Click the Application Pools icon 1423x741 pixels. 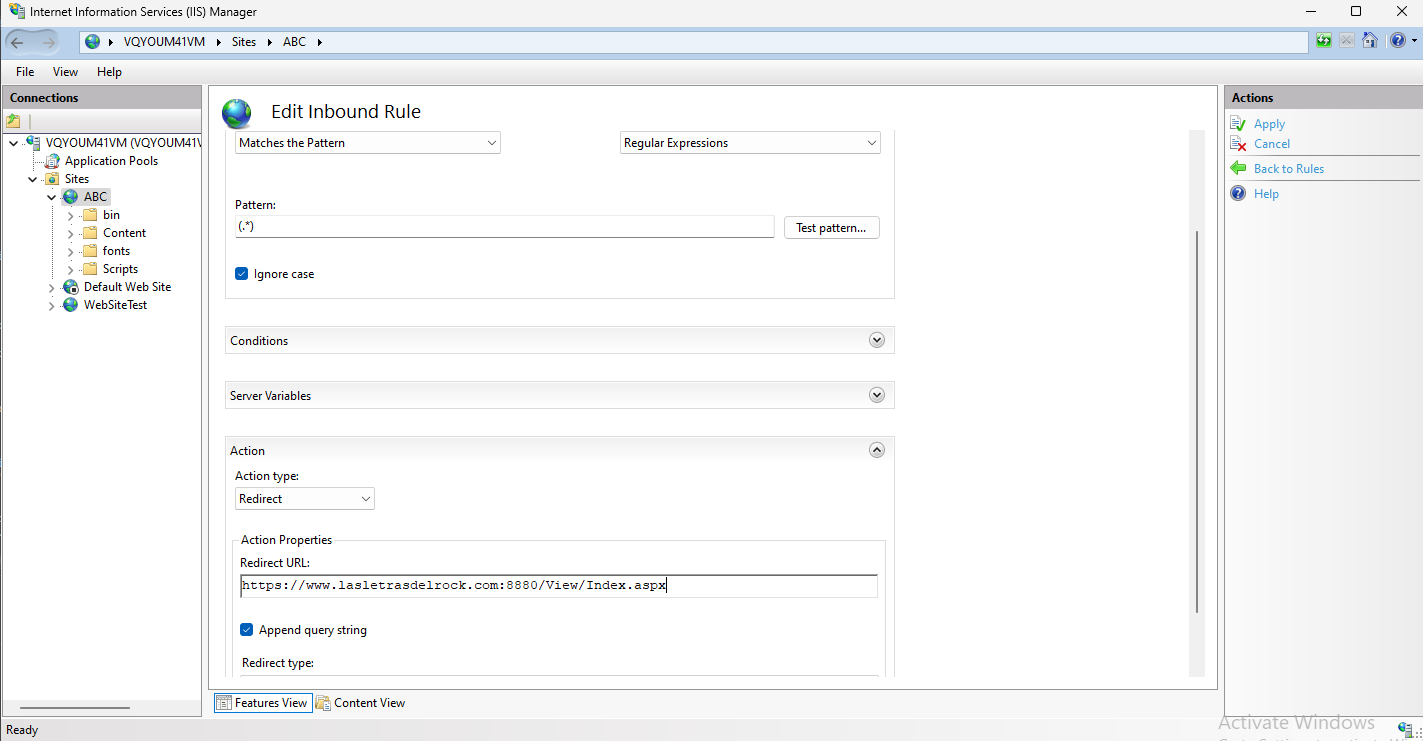(x=52, y=161)
